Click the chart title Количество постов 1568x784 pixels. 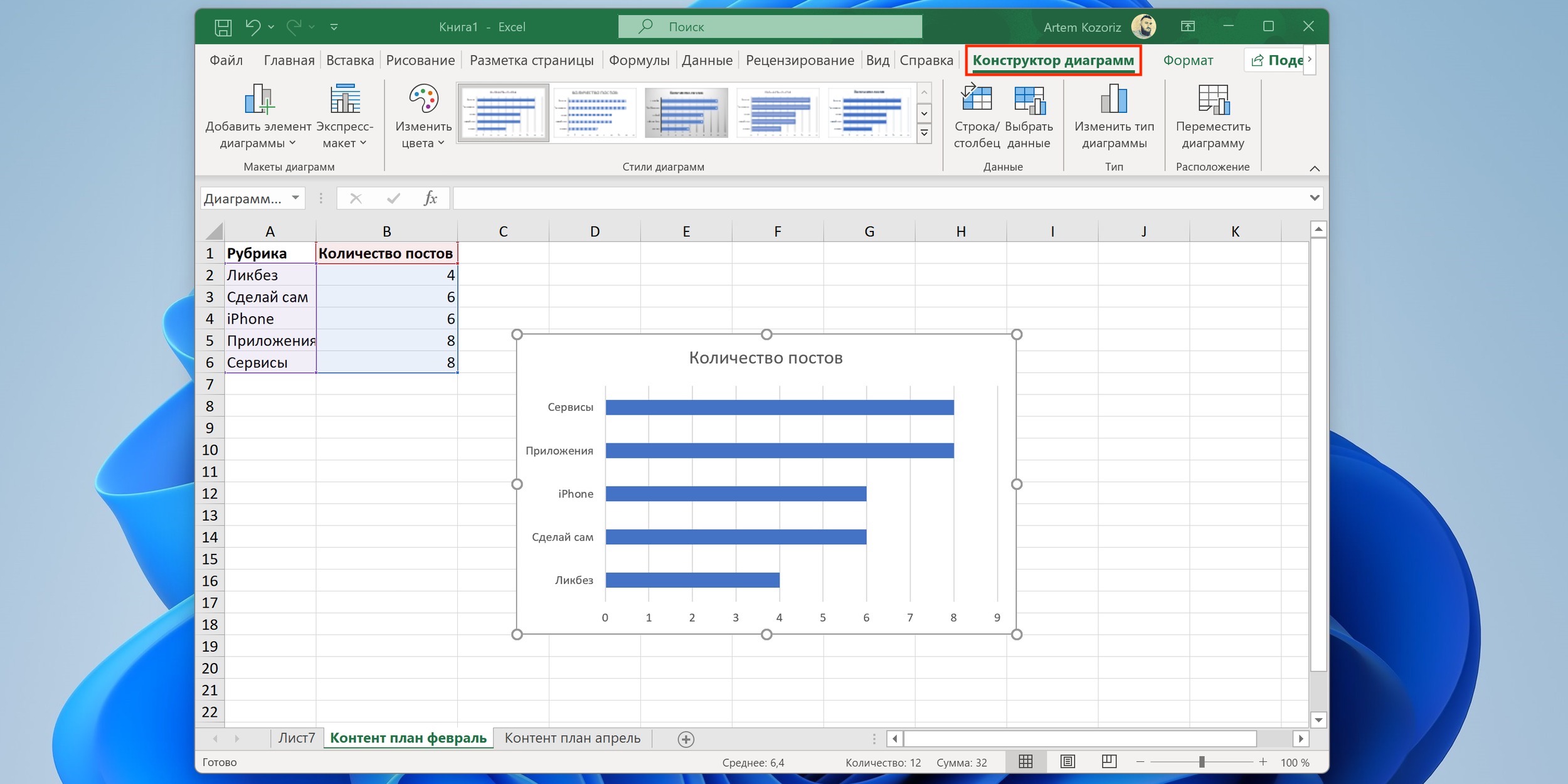pyautogui.click(x=766, y=358)
